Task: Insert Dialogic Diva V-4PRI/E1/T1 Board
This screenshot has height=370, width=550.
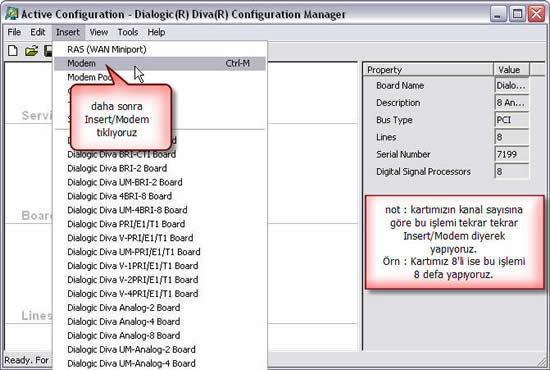Action: 160,294
